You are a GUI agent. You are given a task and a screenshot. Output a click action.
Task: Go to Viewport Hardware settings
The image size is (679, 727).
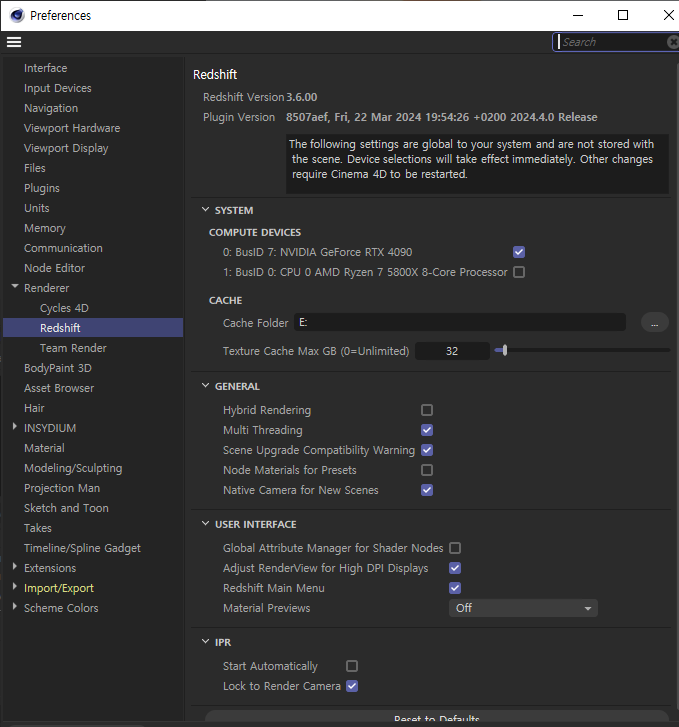[x=72, y=128]
